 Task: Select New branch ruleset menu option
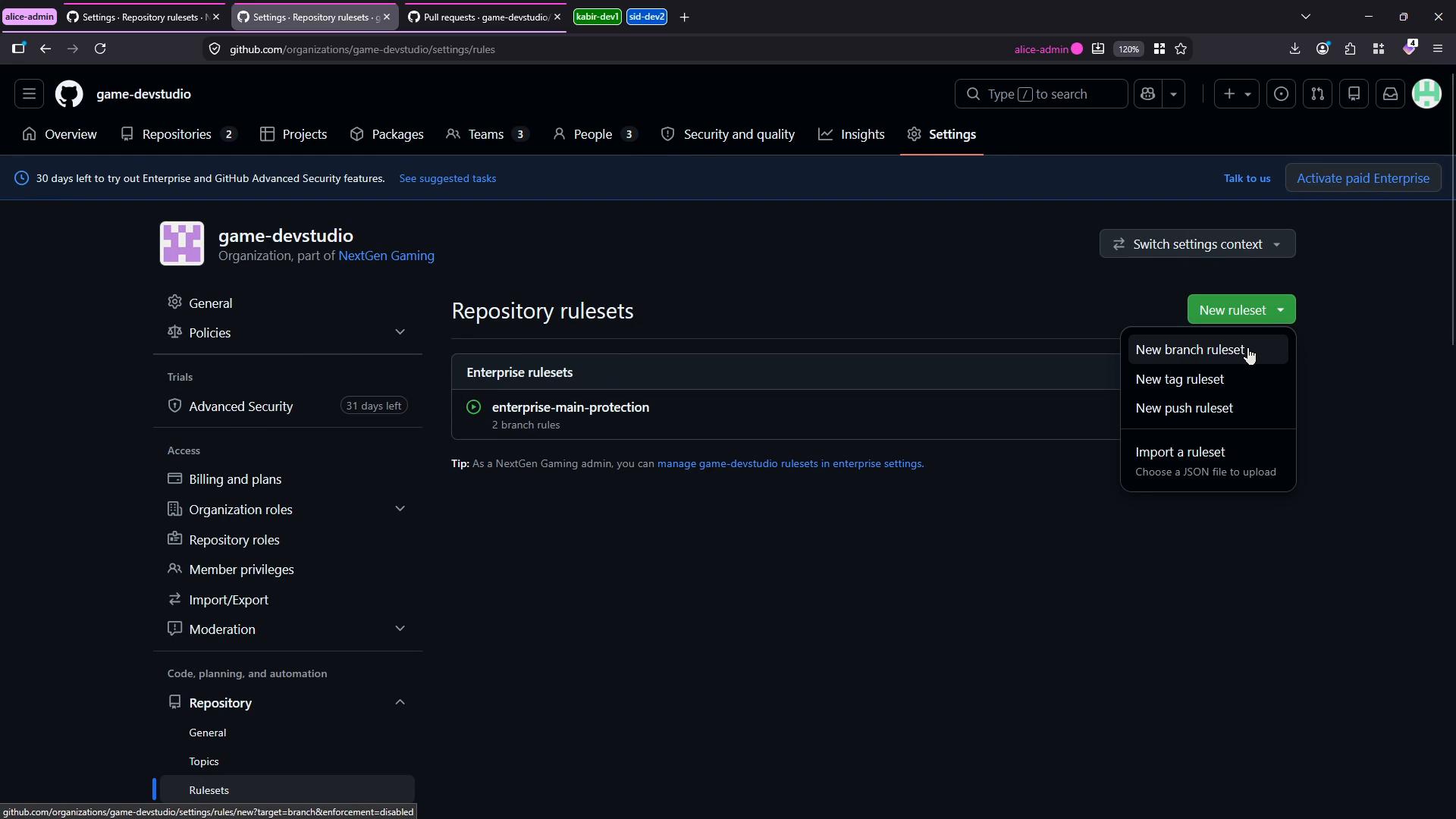1207,350
